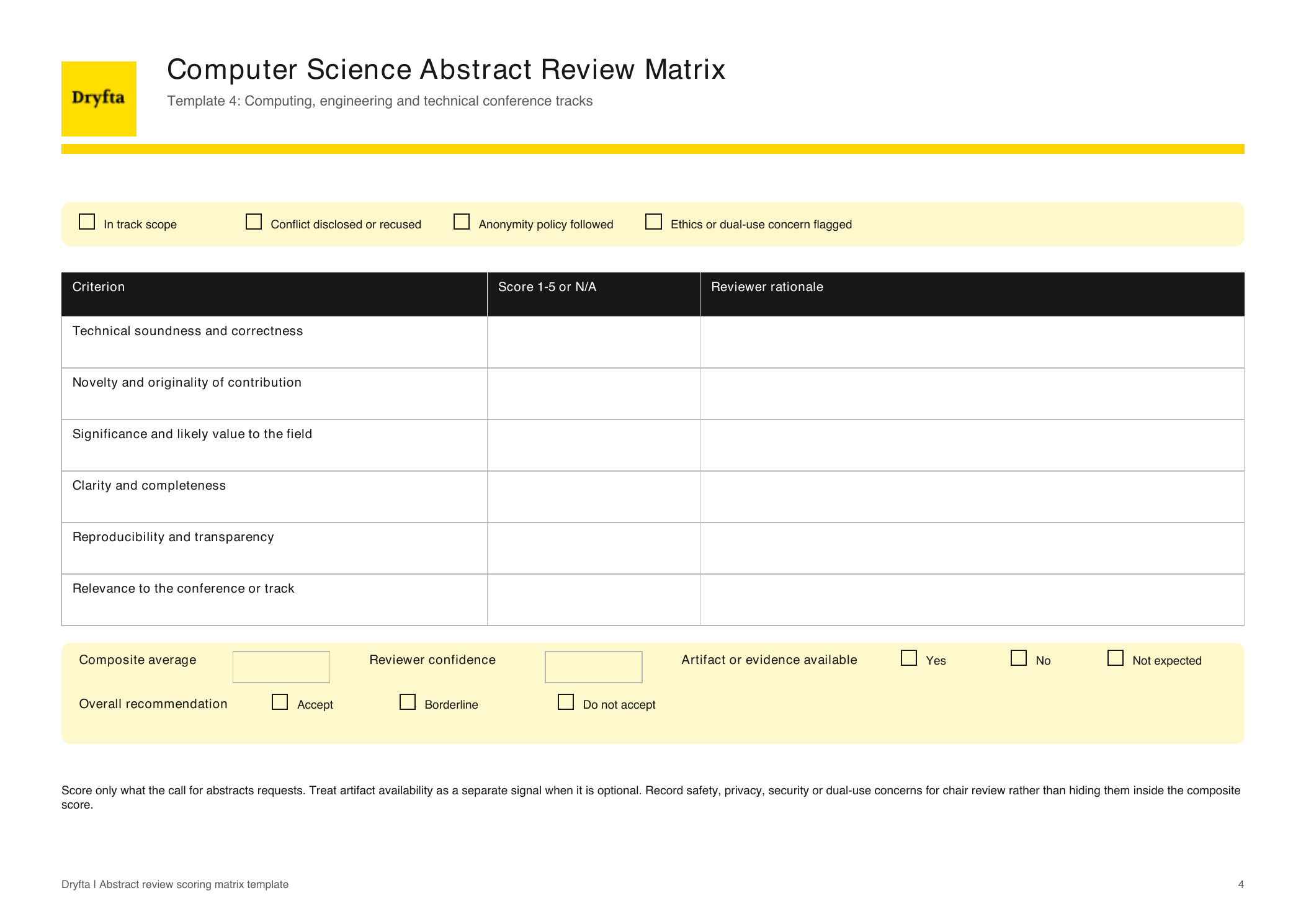1306x924 pixels.
Task: Click 'Relevance to the conference or track'
Action: pyautogui.click(x=183, y=588)
